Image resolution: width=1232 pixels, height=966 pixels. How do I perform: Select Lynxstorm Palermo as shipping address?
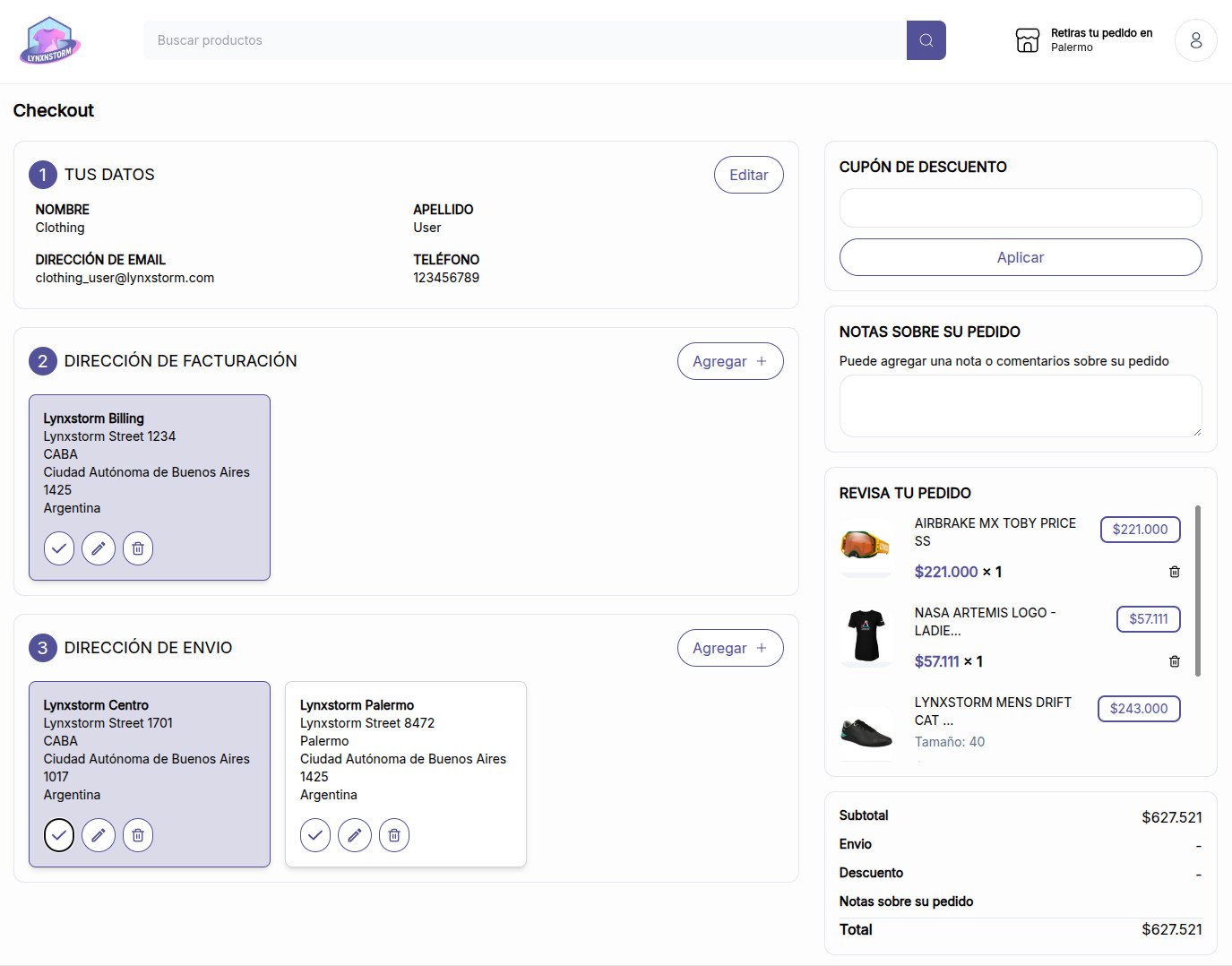coord(315,835)
